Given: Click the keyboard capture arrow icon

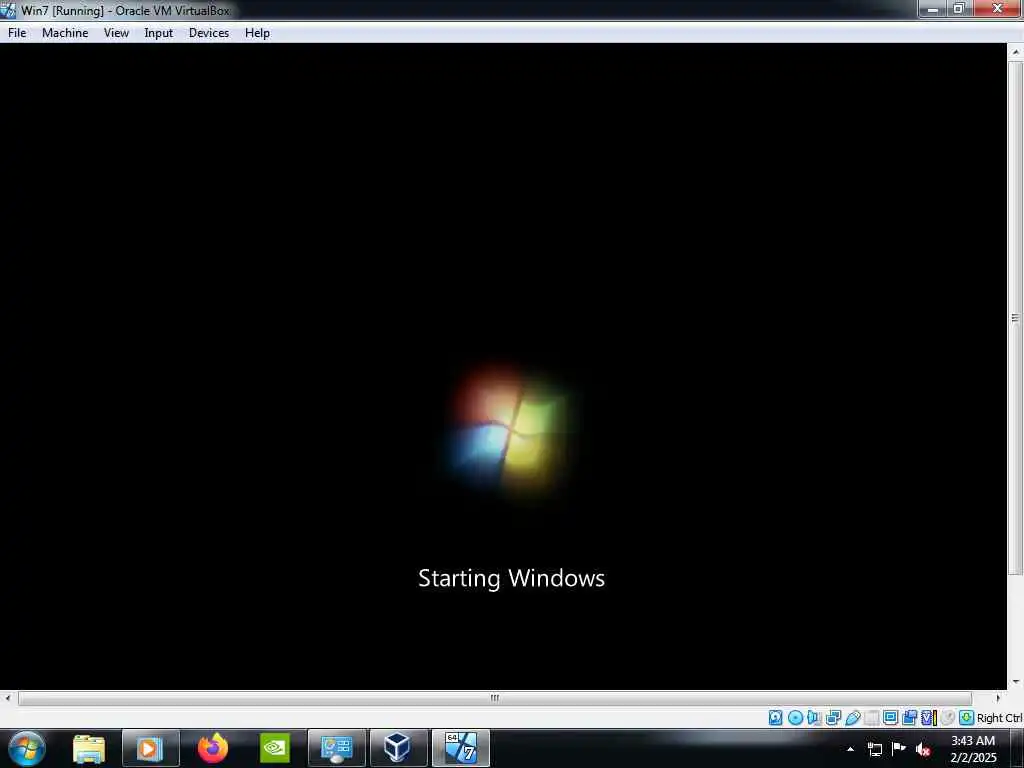Looking at the screenshot, I should pyautogui.click(x=967, y=718).
